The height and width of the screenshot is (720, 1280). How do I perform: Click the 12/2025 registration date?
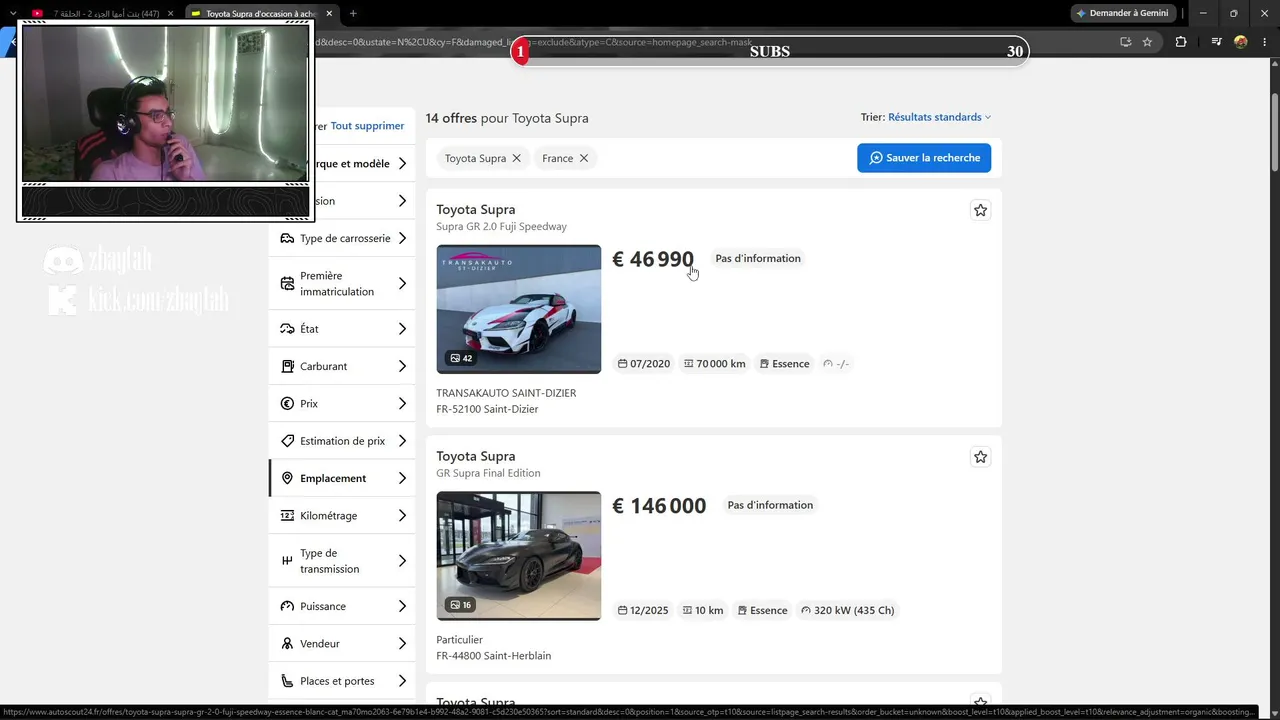click(643, 611)
